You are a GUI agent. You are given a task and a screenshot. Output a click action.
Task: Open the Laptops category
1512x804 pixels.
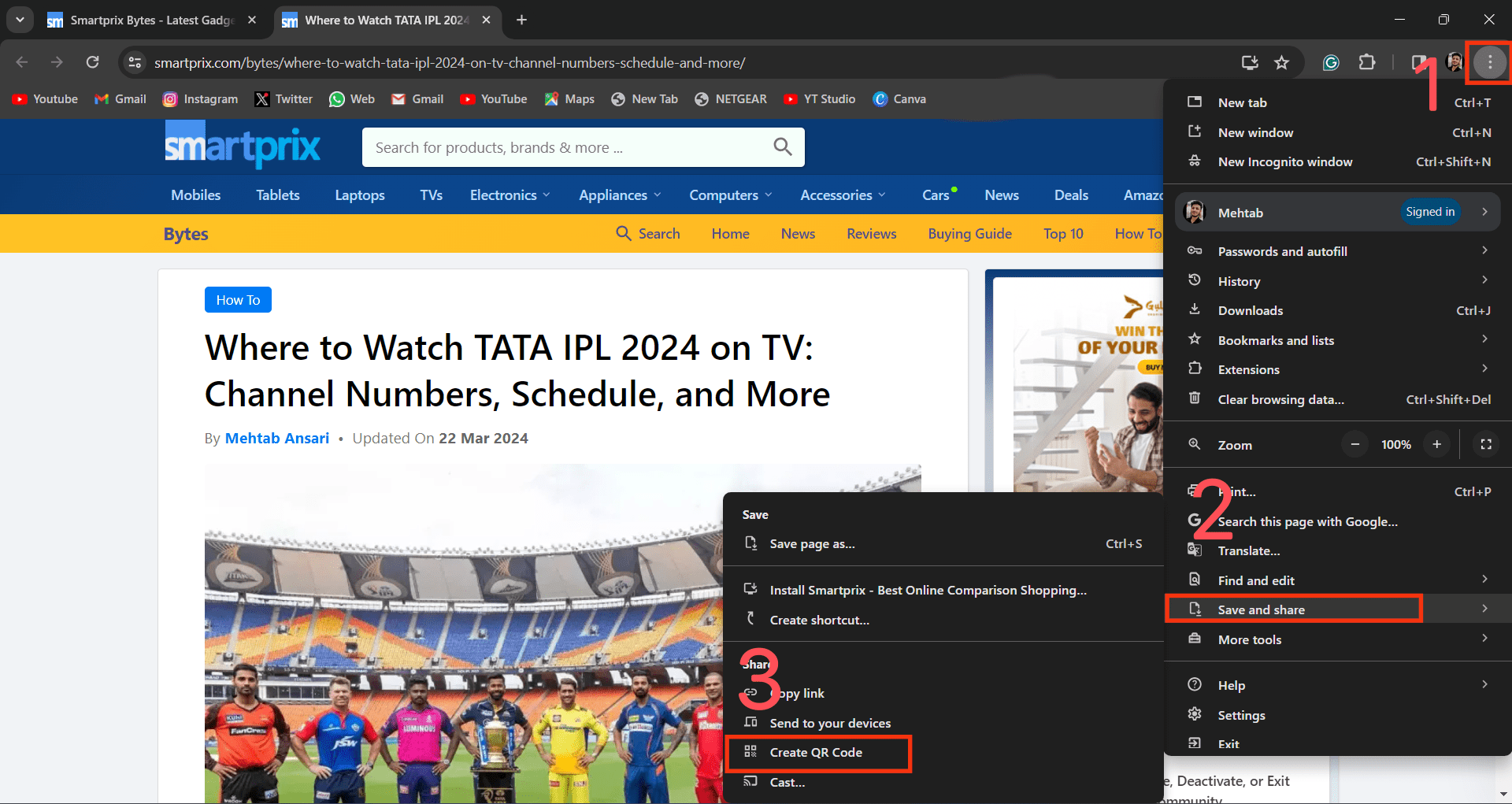[x=360, y=195]
